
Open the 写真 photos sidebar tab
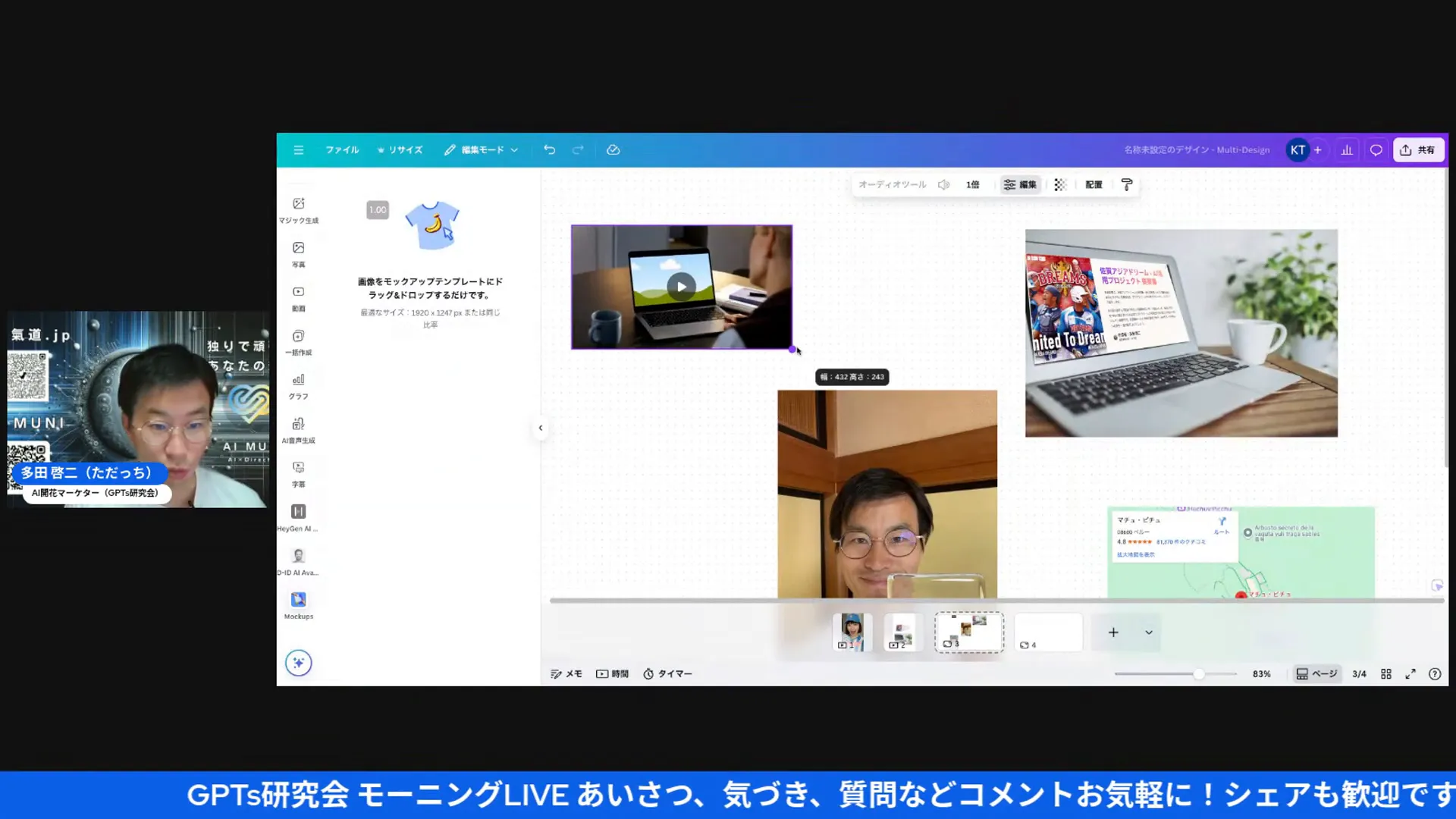299,255
